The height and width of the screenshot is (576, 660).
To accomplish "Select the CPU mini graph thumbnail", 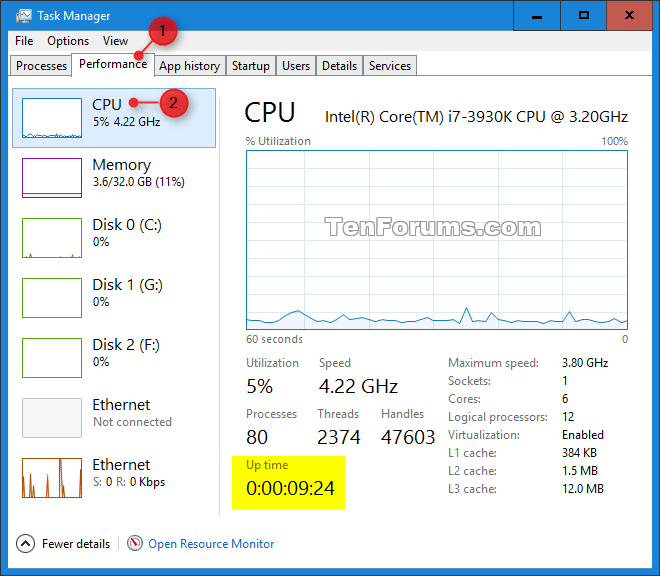I will (x=52, y=118).
